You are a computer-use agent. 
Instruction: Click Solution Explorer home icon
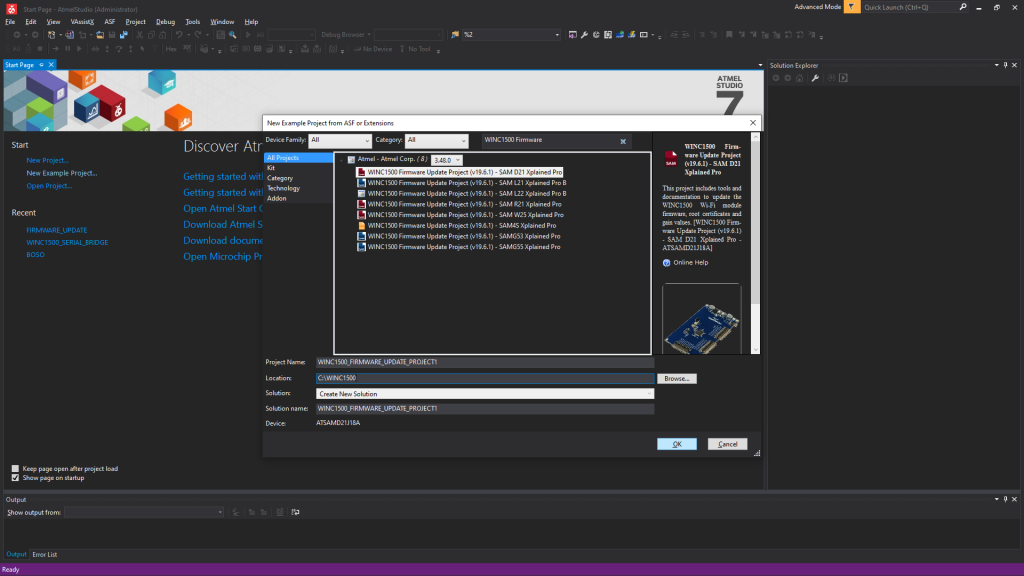point(800,78)
